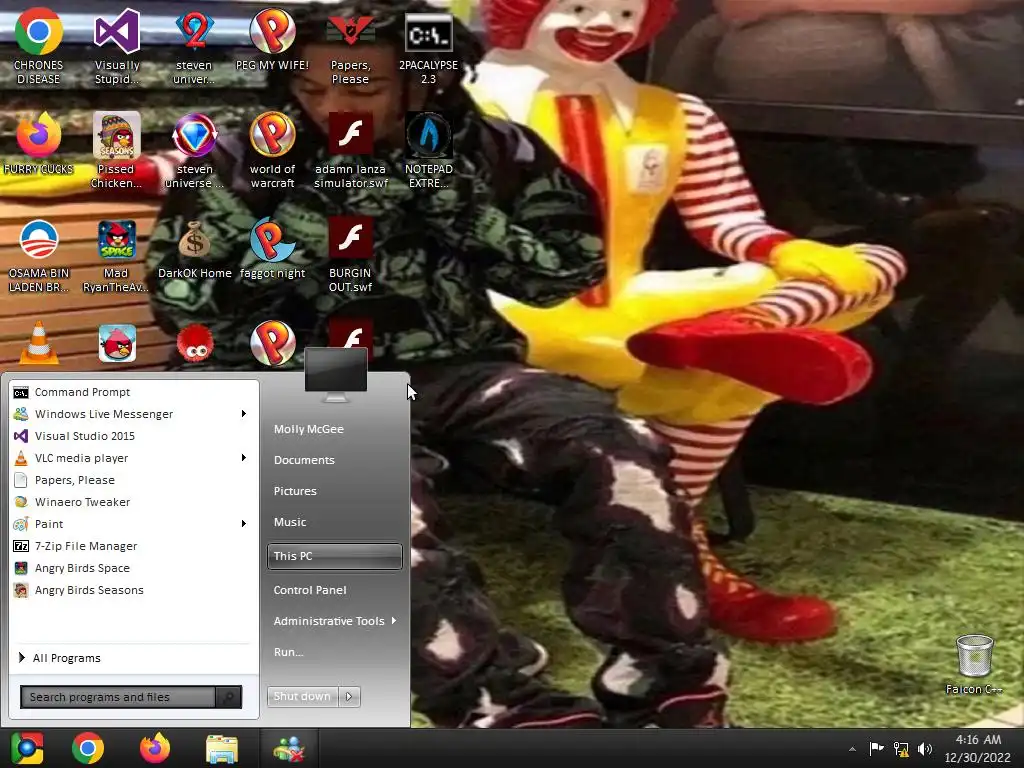Click the search magnifier button in Start menu
This screenshot has height=768, width=1024.
(x=229, y=697)
